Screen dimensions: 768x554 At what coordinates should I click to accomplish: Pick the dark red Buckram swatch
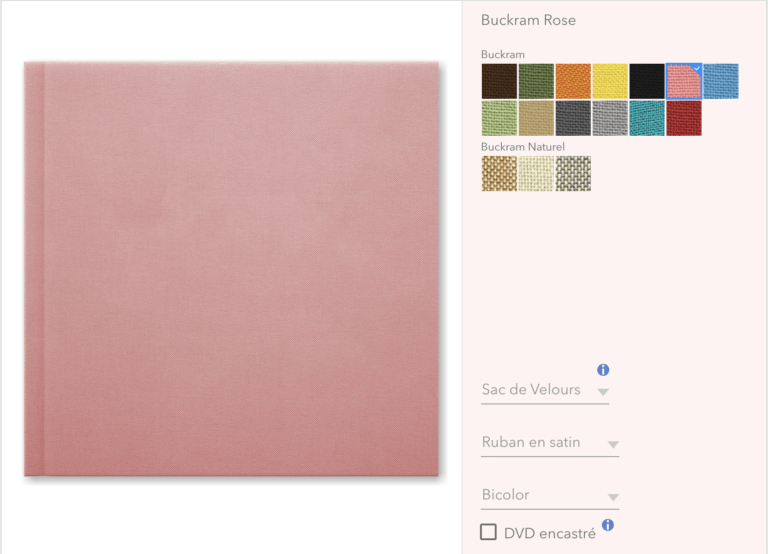pos(684,118)
